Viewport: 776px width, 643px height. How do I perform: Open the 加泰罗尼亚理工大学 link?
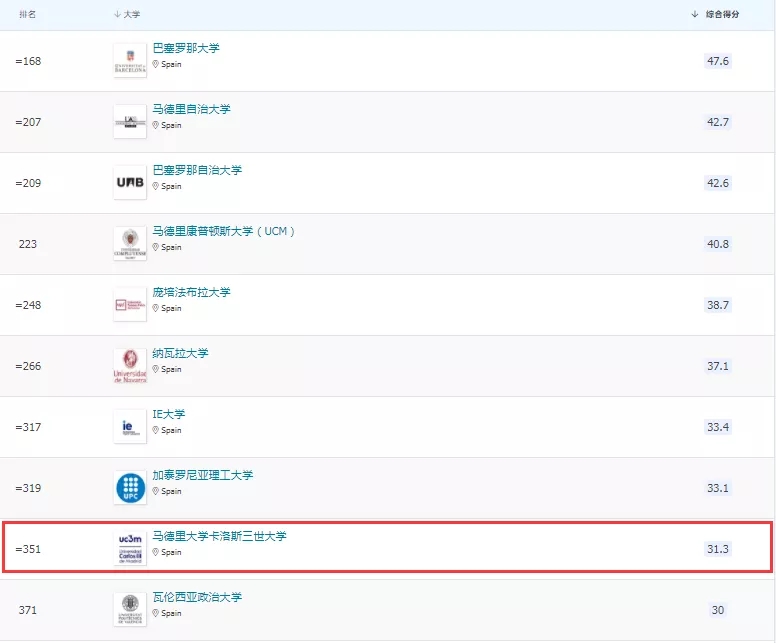tap(203, 475)
